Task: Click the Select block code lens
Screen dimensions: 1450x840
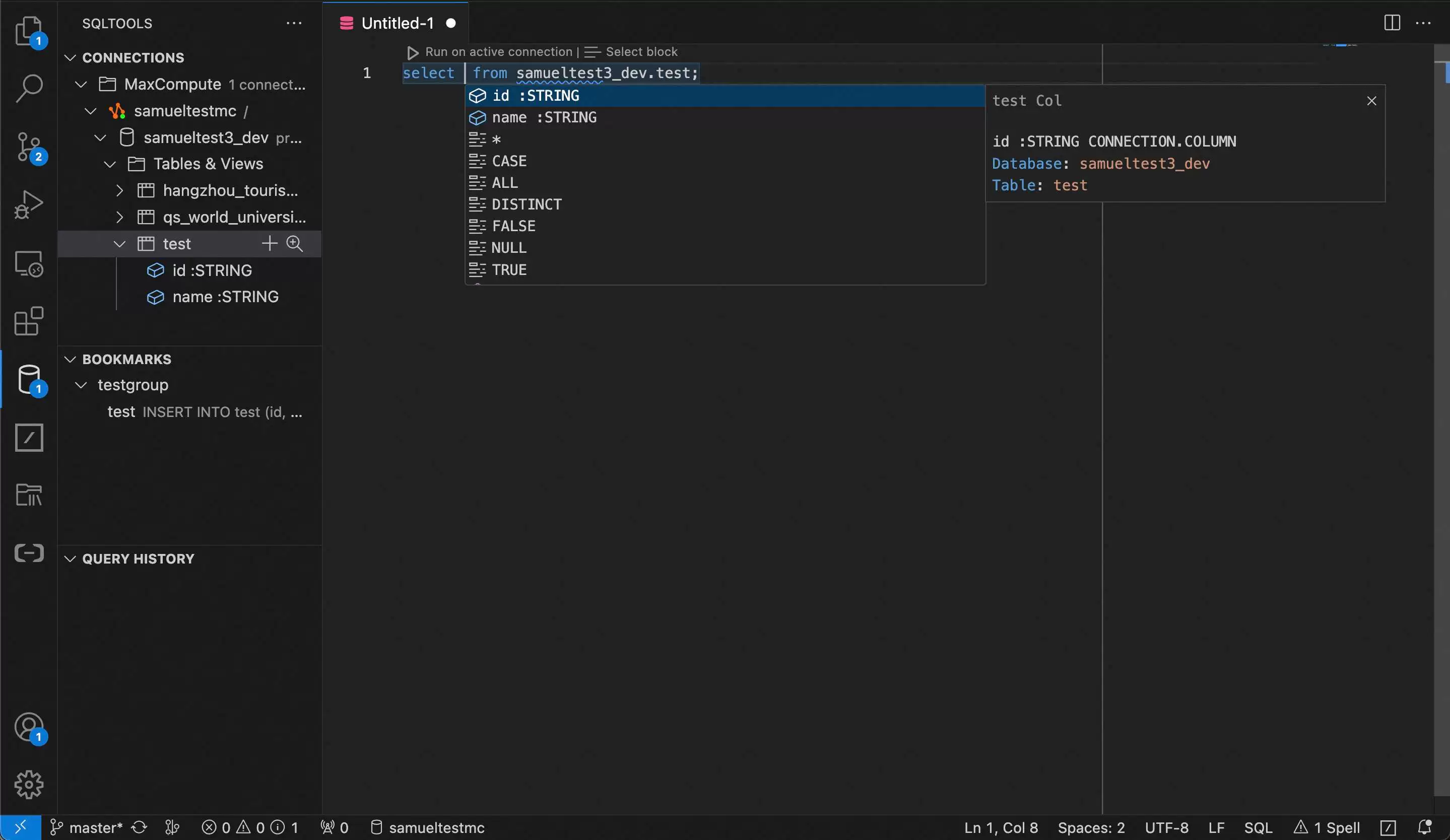Action: [x=641, y=52]
